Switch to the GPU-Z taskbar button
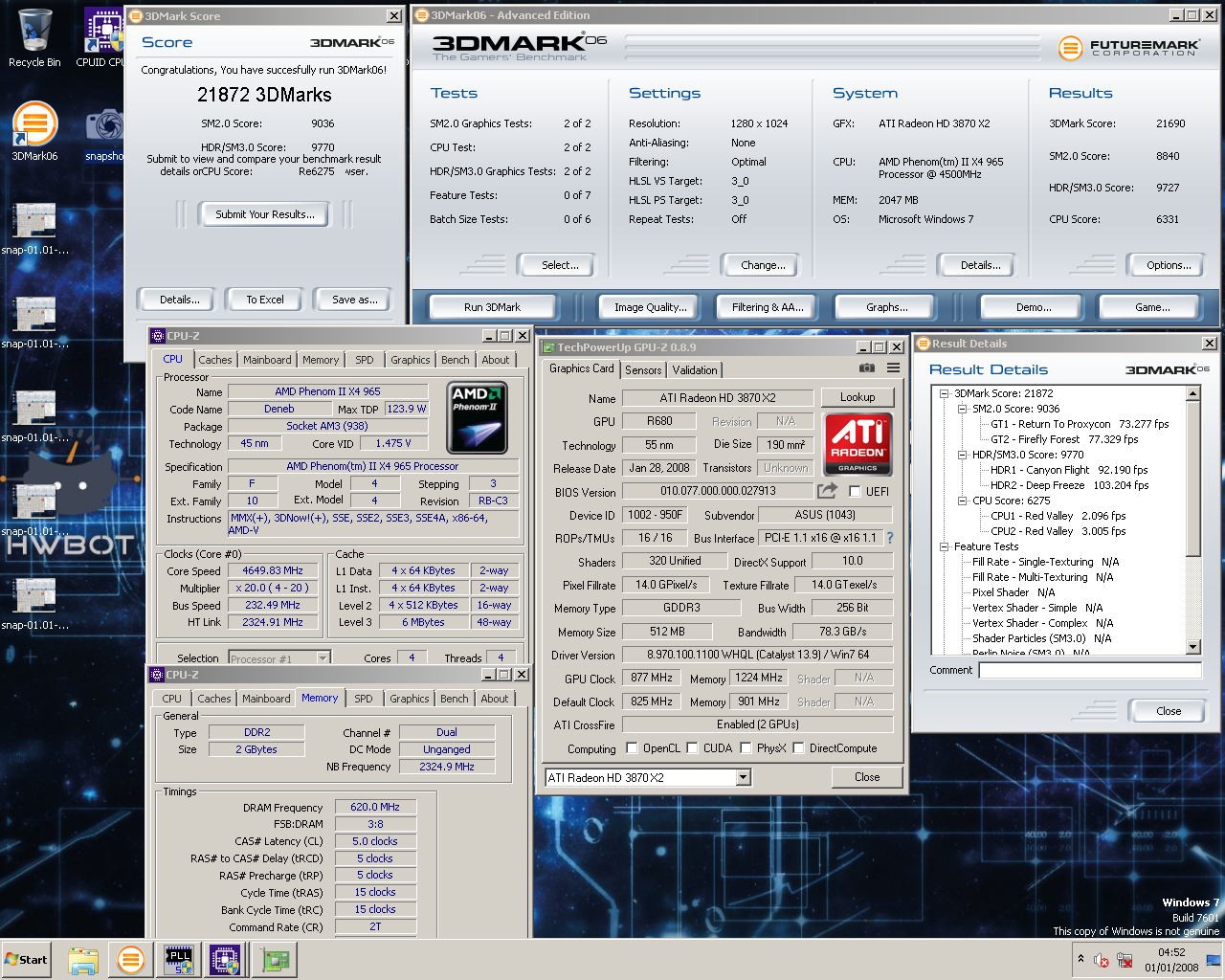This screenshot has height=980, width=1225. click(x=275, y=960)
